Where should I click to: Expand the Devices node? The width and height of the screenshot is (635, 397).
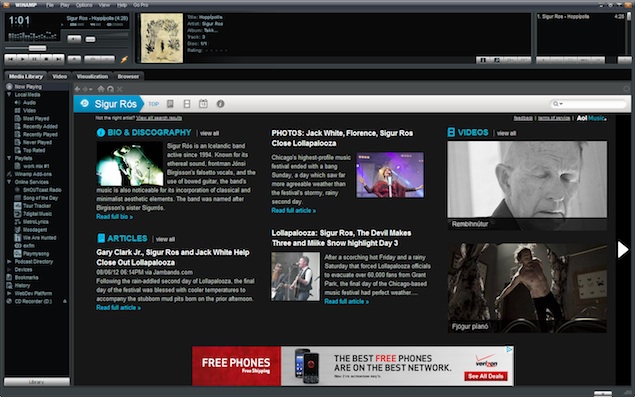tap(9, 269)
